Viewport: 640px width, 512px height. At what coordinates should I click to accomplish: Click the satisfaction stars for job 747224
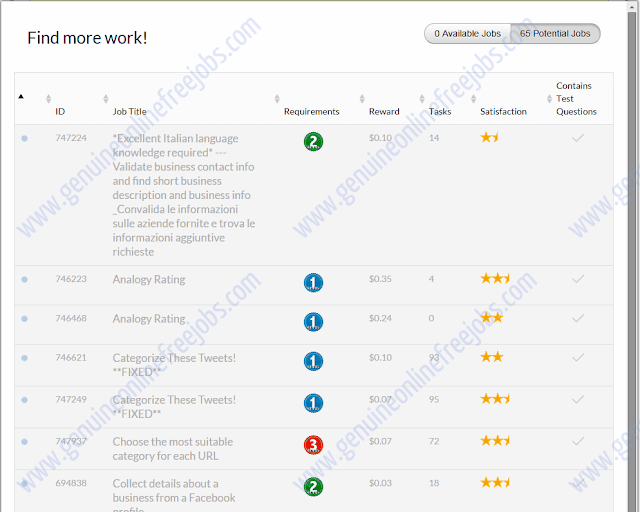click(489, 137)
